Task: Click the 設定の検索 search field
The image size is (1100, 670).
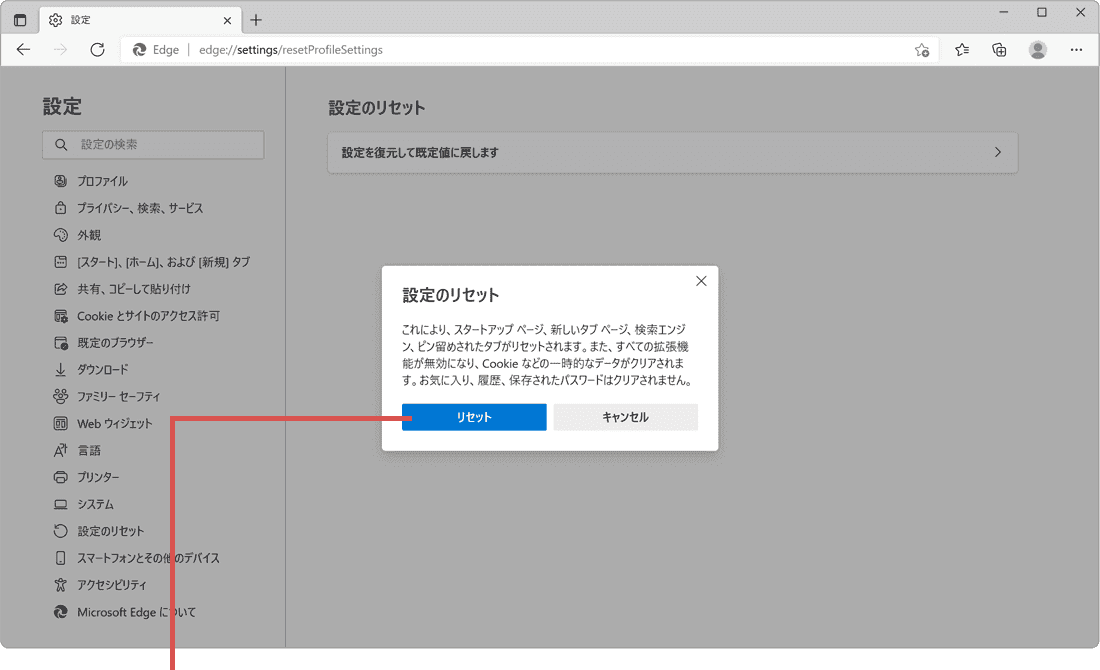Action: coord(152,144)
